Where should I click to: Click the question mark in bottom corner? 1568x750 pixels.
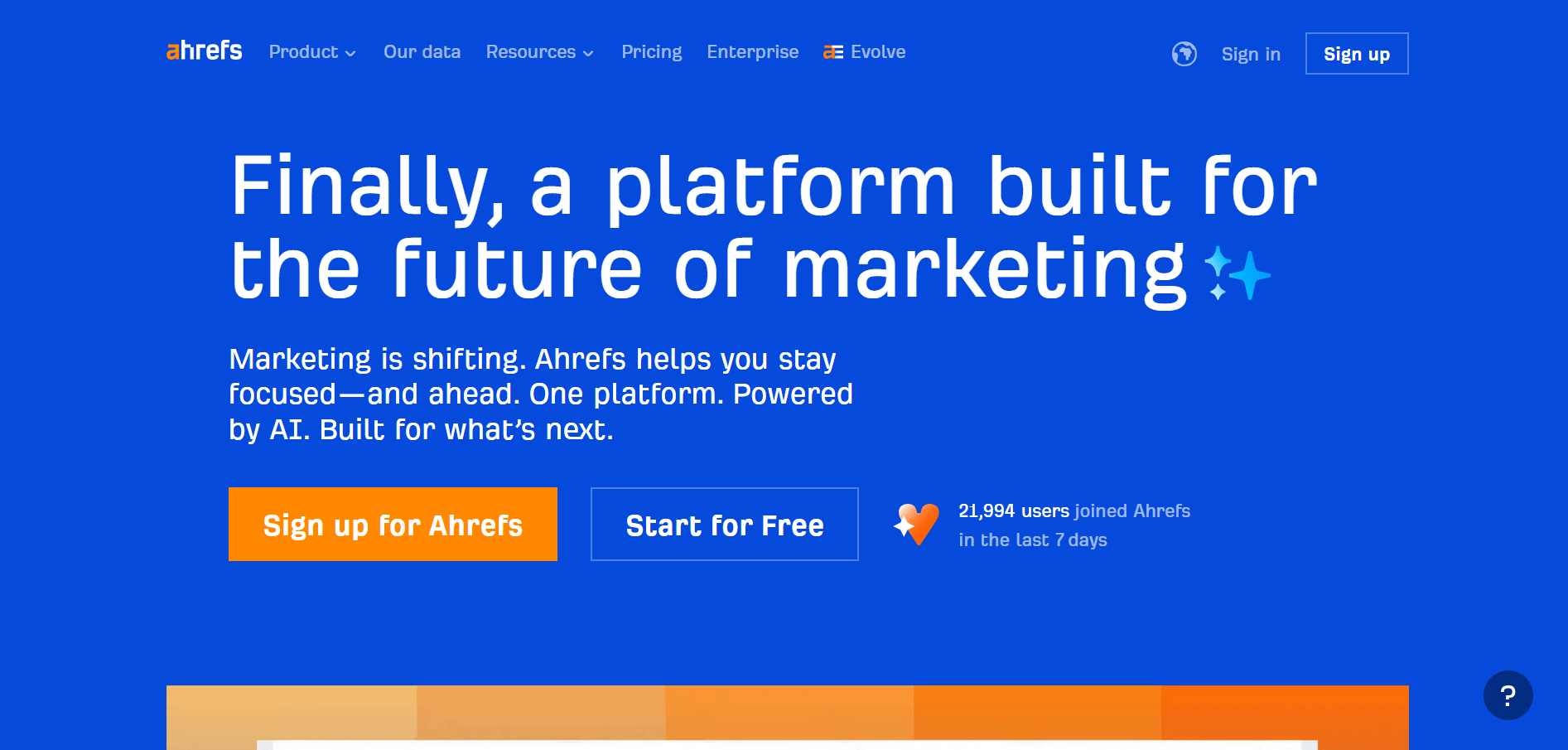[1508, 696]
